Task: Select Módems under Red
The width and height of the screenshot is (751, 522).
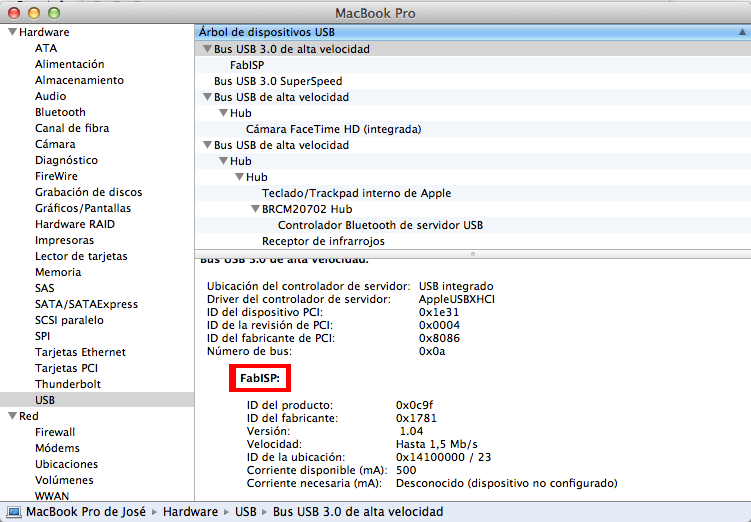Action: click(x=57, y=448)
